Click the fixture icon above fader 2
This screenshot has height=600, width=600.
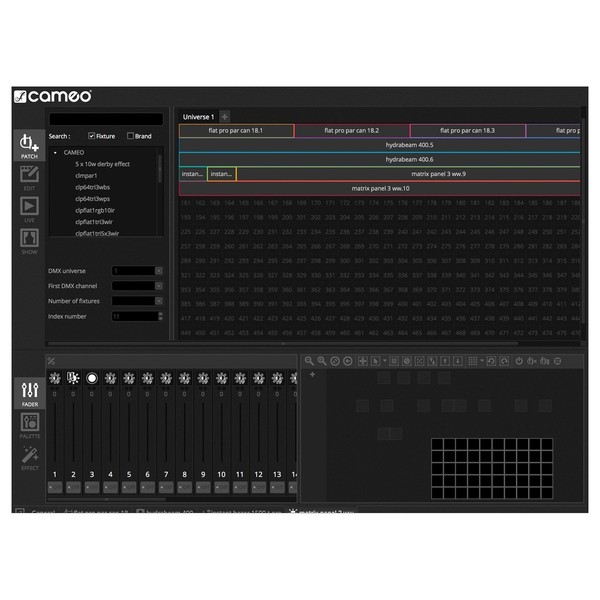pos(73,378)
